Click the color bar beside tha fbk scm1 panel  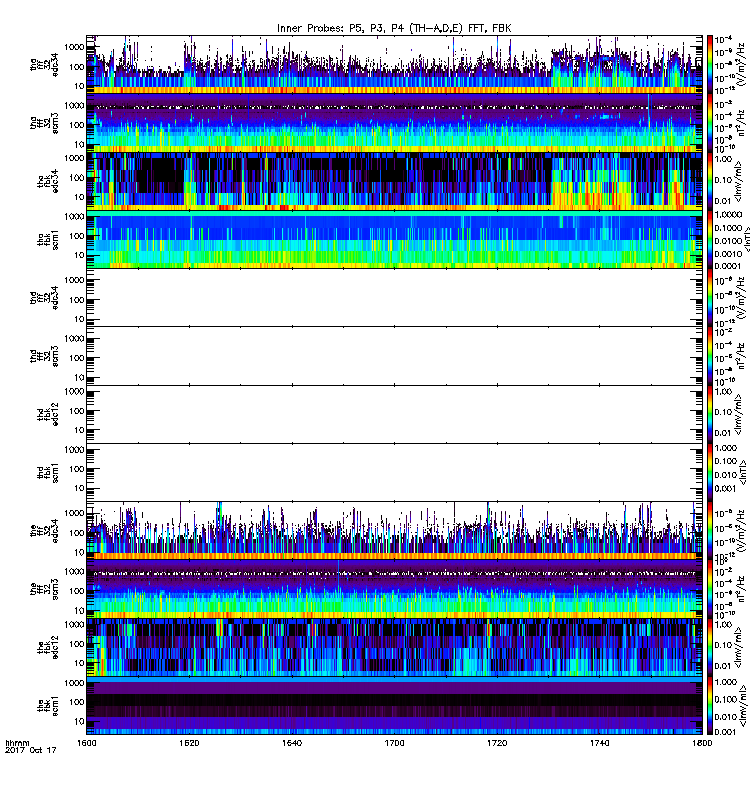[x=709, y=239]
